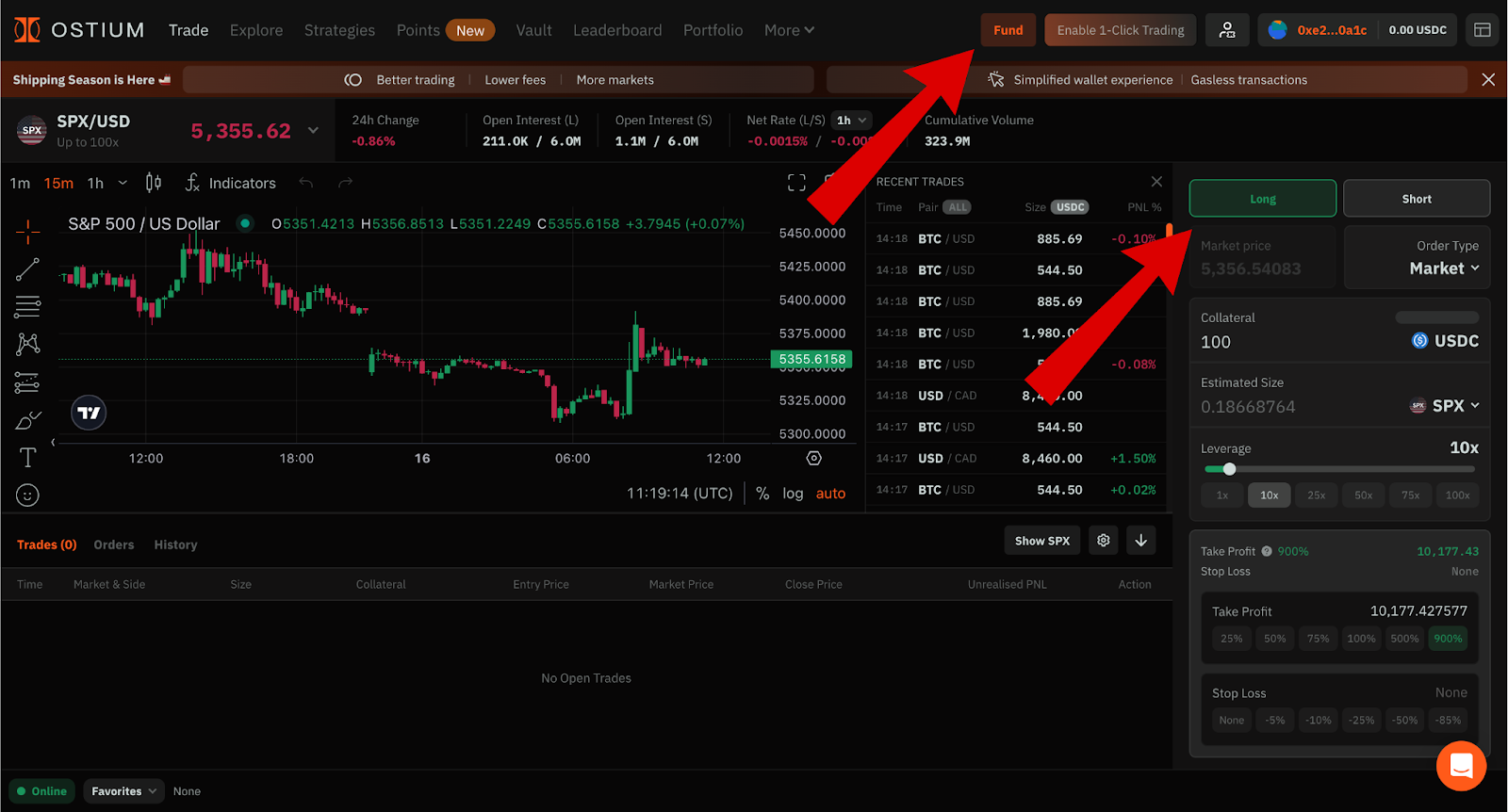Select 1m chart interval
The image size is (1508, 812).
pos(20,183)
